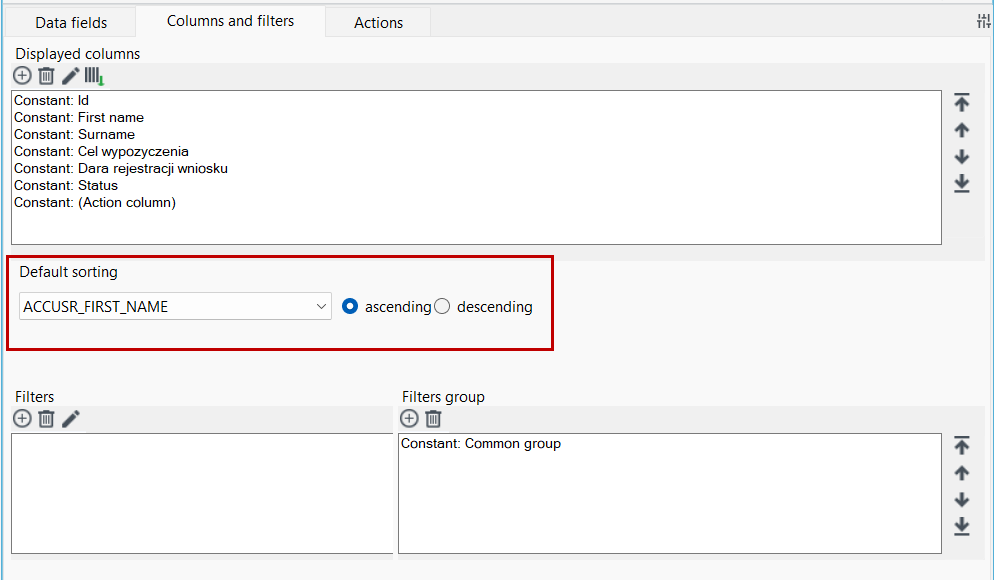Delete the selected displayed column

coord(46,76)
